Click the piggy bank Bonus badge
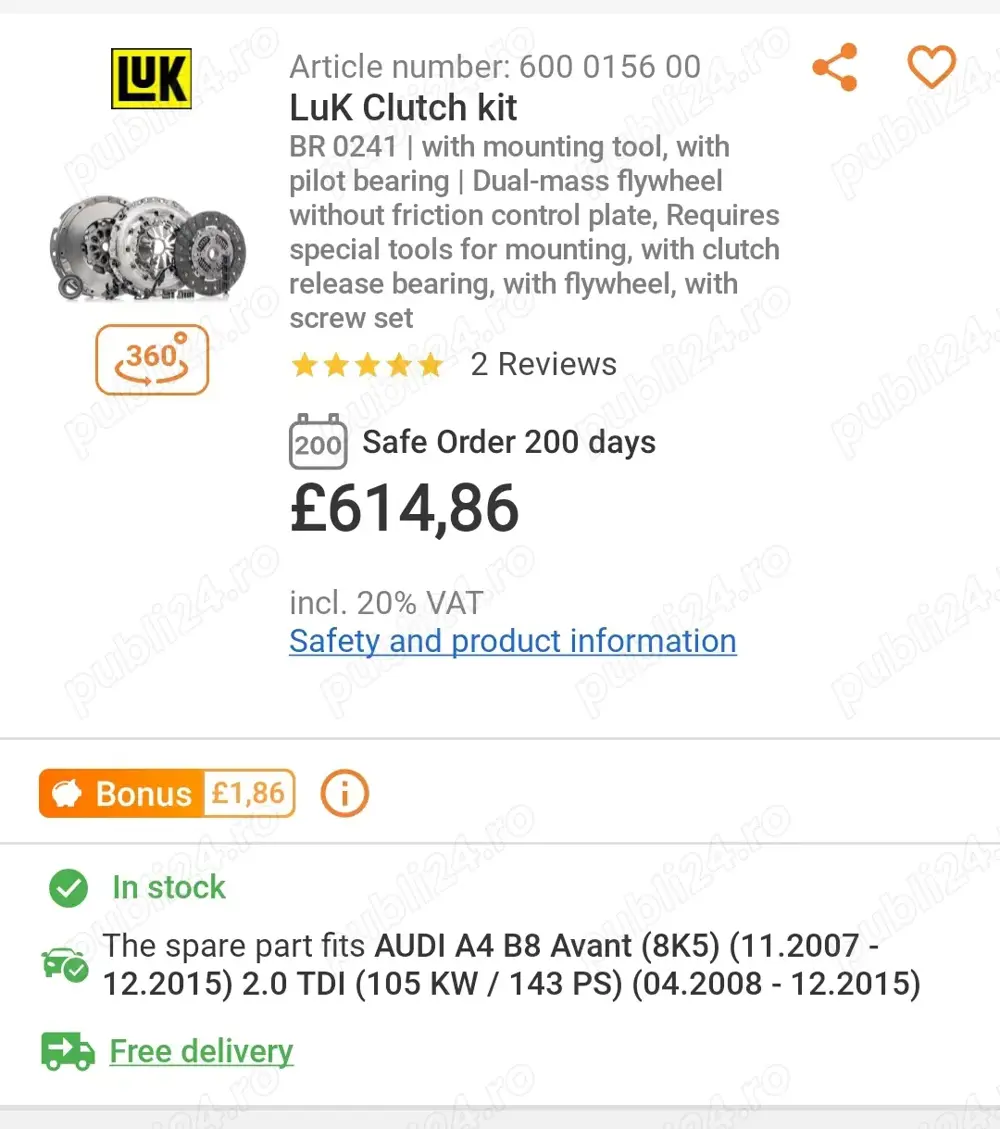Viewport: 1000px width, 1129px height. 122,794
